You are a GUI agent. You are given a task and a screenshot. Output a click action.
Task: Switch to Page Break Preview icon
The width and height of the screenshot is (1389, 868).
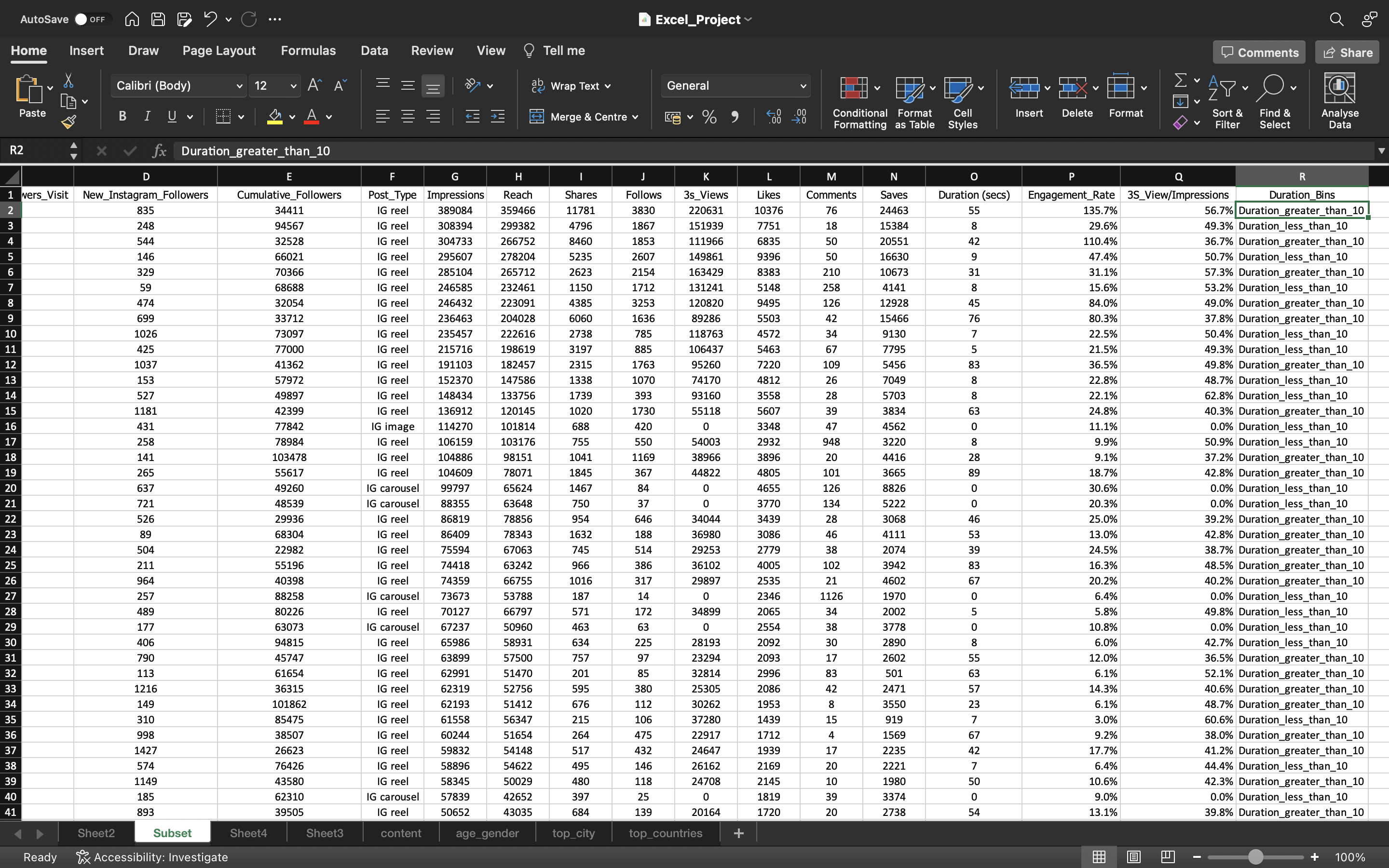(1168, 857)
